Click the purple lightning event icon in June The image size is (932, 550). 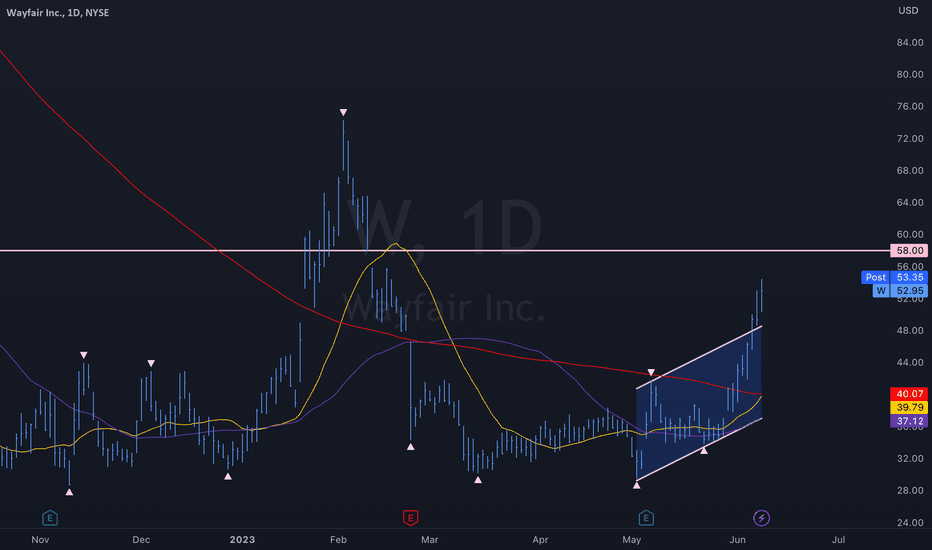[761, 518]
